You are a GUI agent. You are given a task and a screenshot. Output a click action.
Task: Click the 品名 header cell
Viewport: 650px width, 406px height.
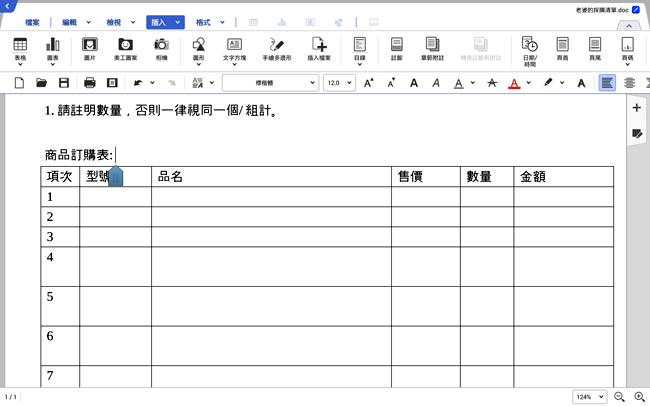click(271, 177)
